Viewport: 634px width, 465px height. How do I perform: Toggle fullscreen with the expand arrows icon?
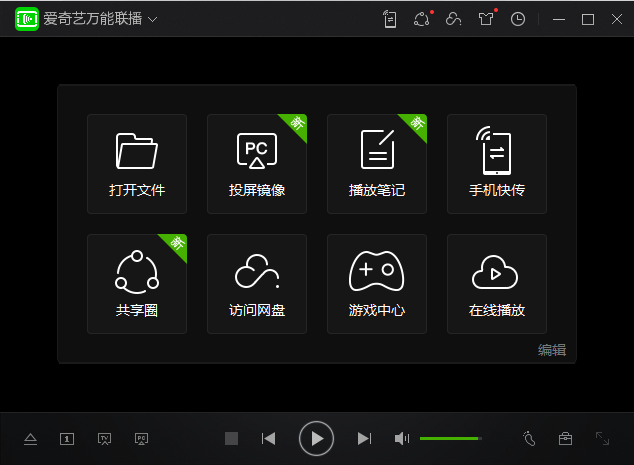pos(602,438)
